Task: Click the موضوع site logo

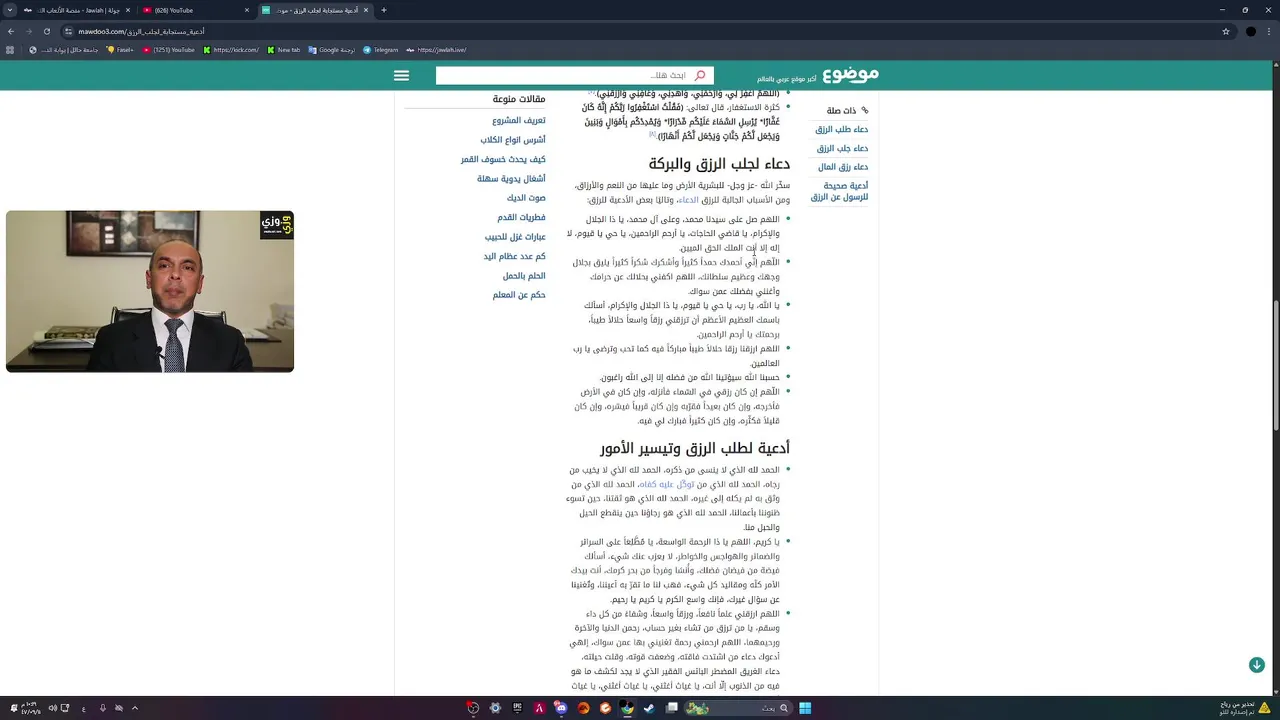Action: (x=850, y=75)
